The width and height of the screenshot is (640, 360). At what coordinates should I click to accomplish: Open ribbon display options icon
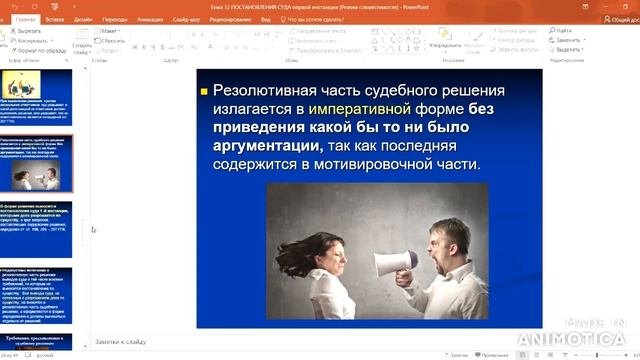coord(585,7)
